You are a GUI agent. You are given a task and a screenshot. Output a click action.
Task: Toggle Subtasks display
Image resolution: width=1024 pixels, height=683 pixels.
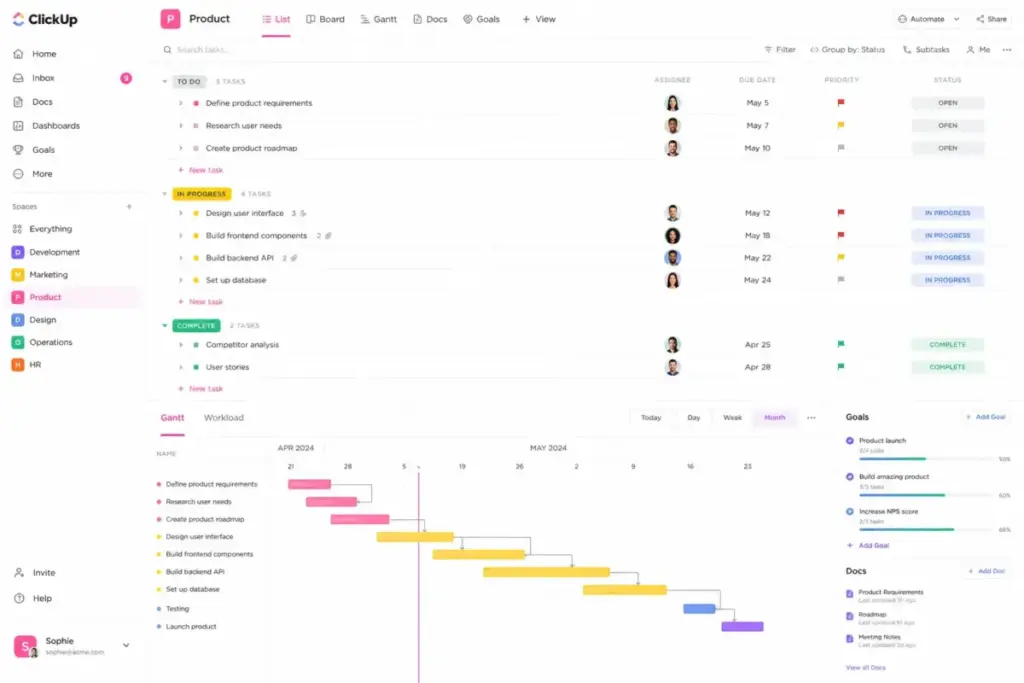[926, 50]
